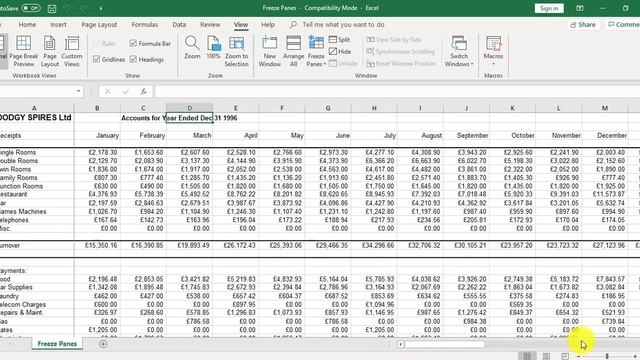This screenshot has width=640, height=360.
Task: Switch to Normal view in status bar
Action: 527,356
